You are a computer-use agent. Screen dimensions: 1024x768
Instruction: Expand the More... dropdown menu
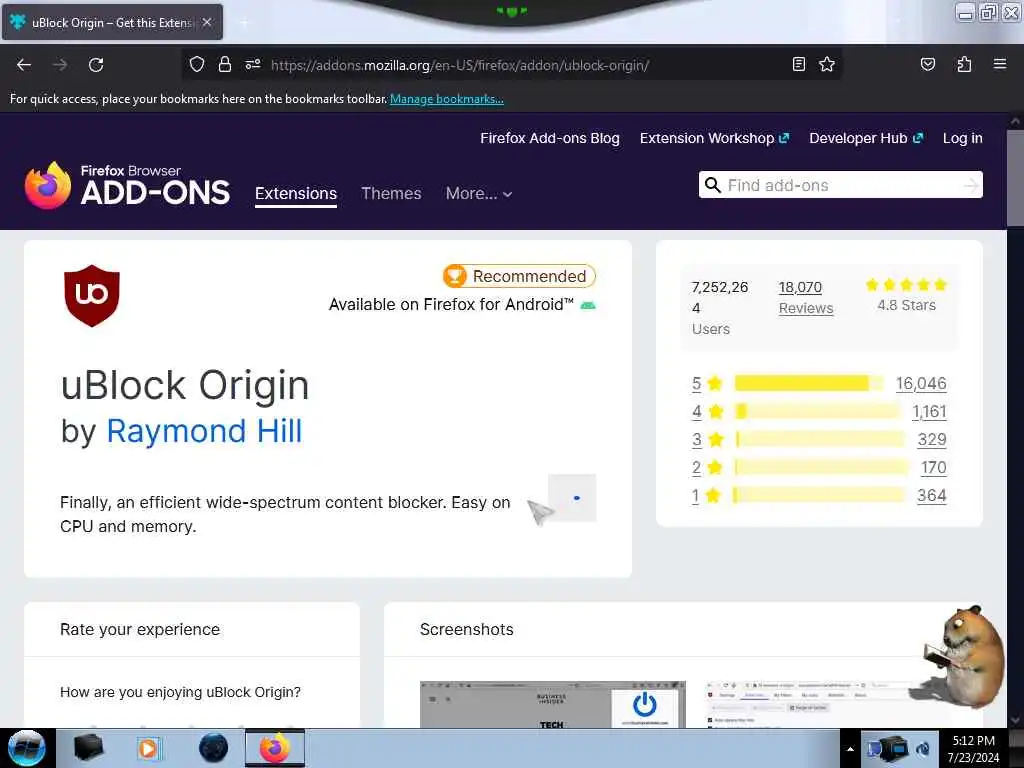coord(479,193)
